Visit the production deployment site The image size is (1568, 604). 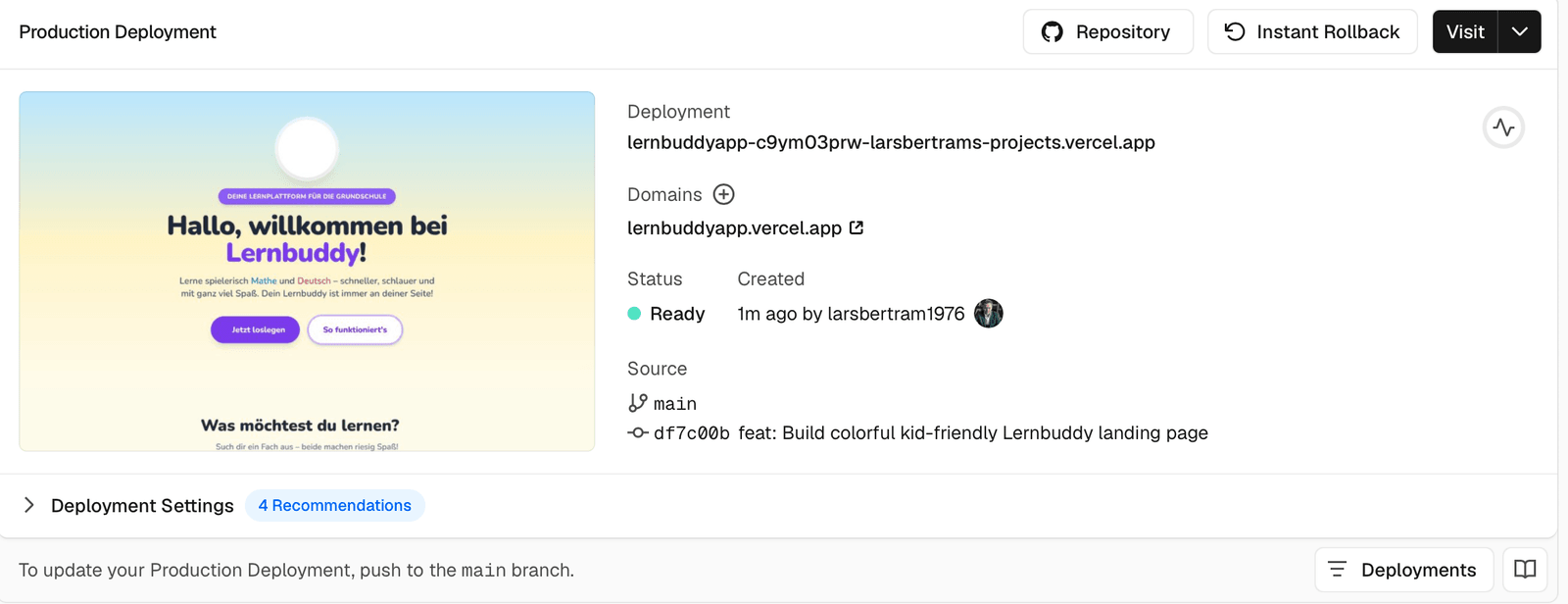pos(1465,32)
